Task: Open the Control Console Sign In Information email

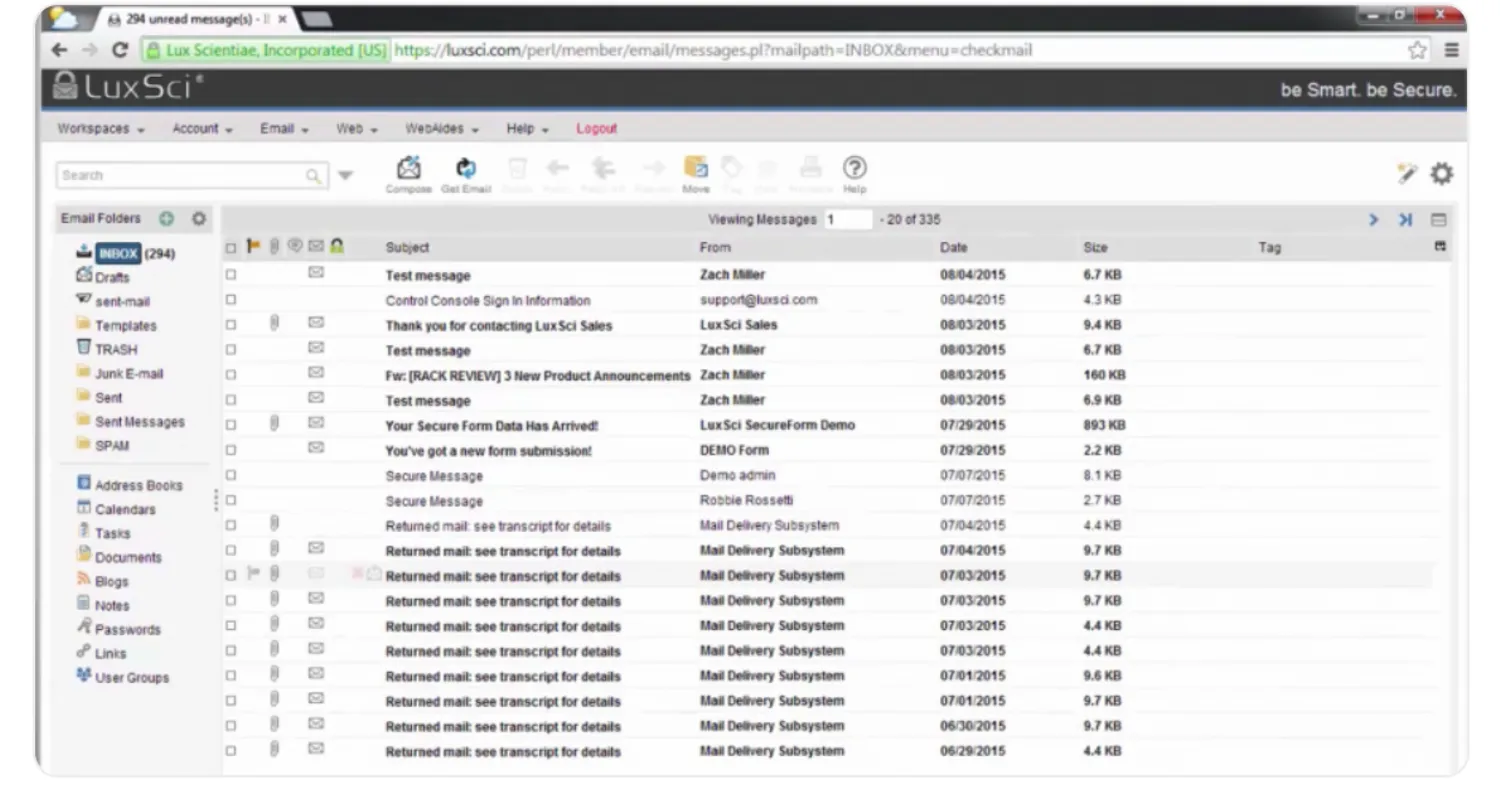Action: point(488,300)
